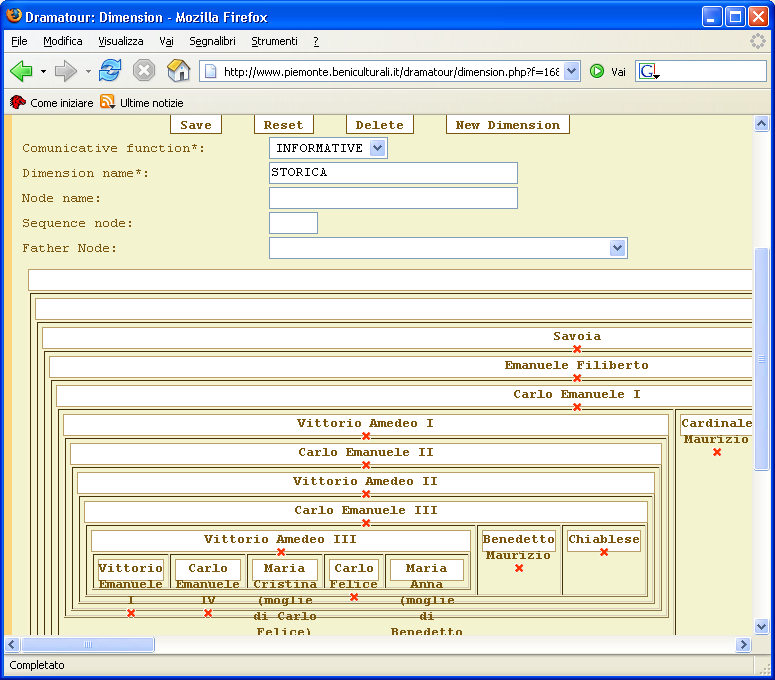Select the Carlo Emanuele III node label
Image resolution: width=775 pixels, height=680 pixels.
366,510
